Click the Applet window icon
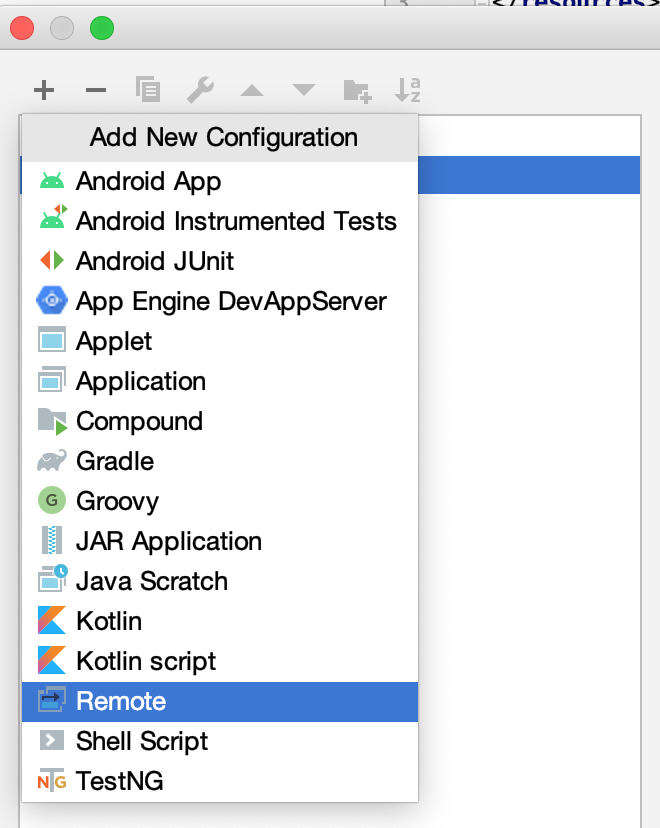660x828 pixels. point(52,340)
